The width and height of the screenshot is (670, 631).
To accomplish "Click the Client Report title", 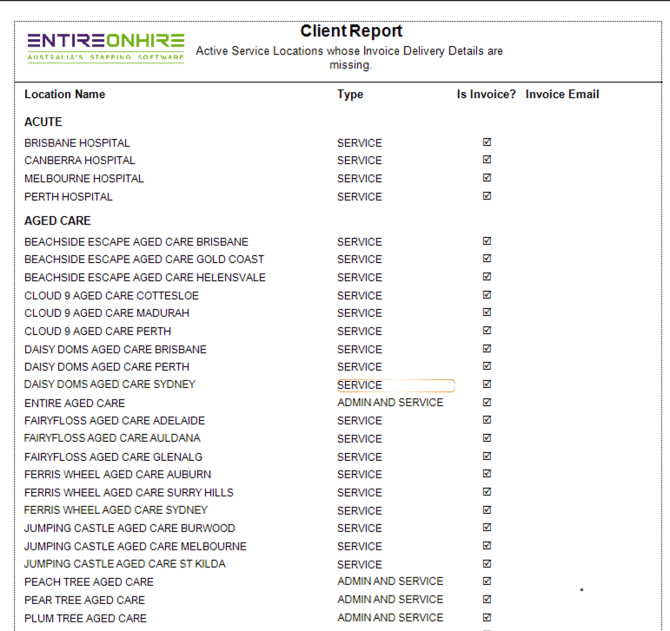I will tap(351, 32).
